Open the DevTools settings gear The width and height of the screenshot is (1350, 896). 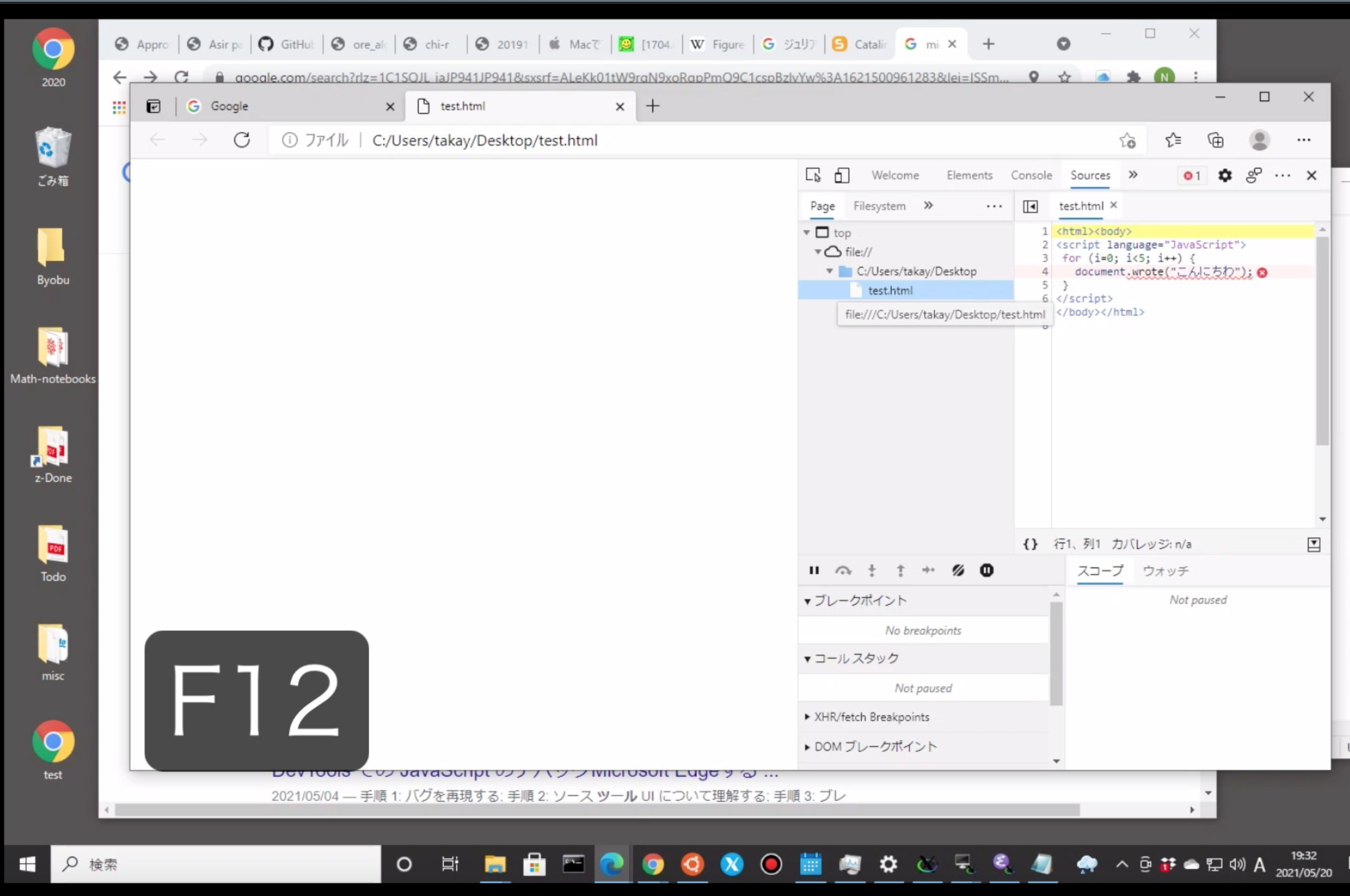(1225, 176)
